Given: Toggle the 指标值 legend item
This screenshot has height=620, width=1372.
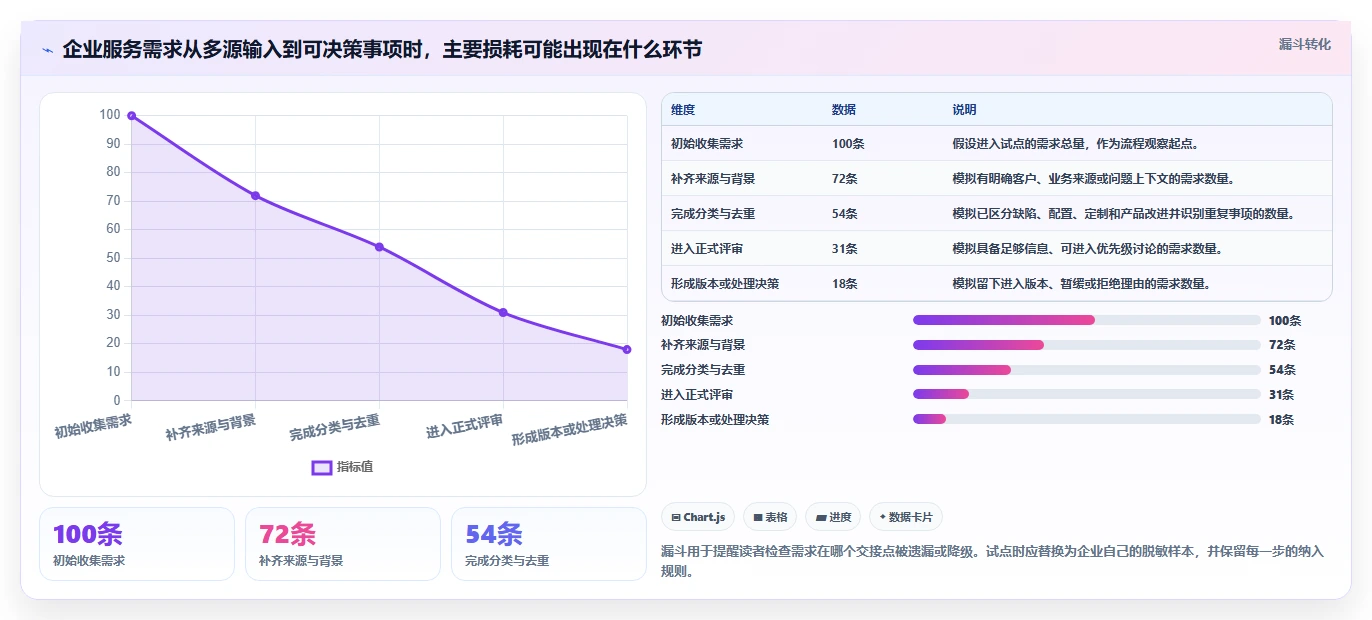Looking at the screenshot, I should click(342, 467).
